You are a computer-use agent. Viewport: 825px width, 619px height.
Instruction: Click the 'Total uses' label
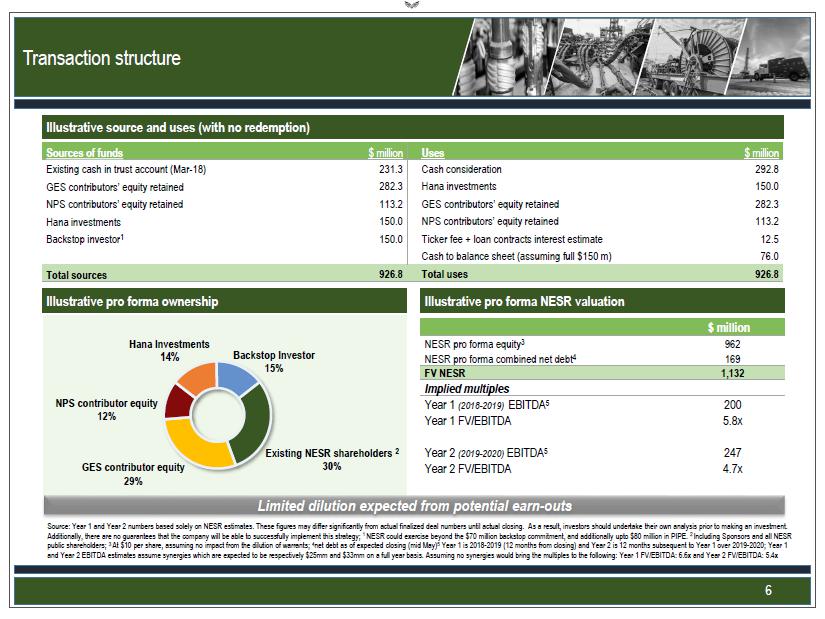point(444,274)
